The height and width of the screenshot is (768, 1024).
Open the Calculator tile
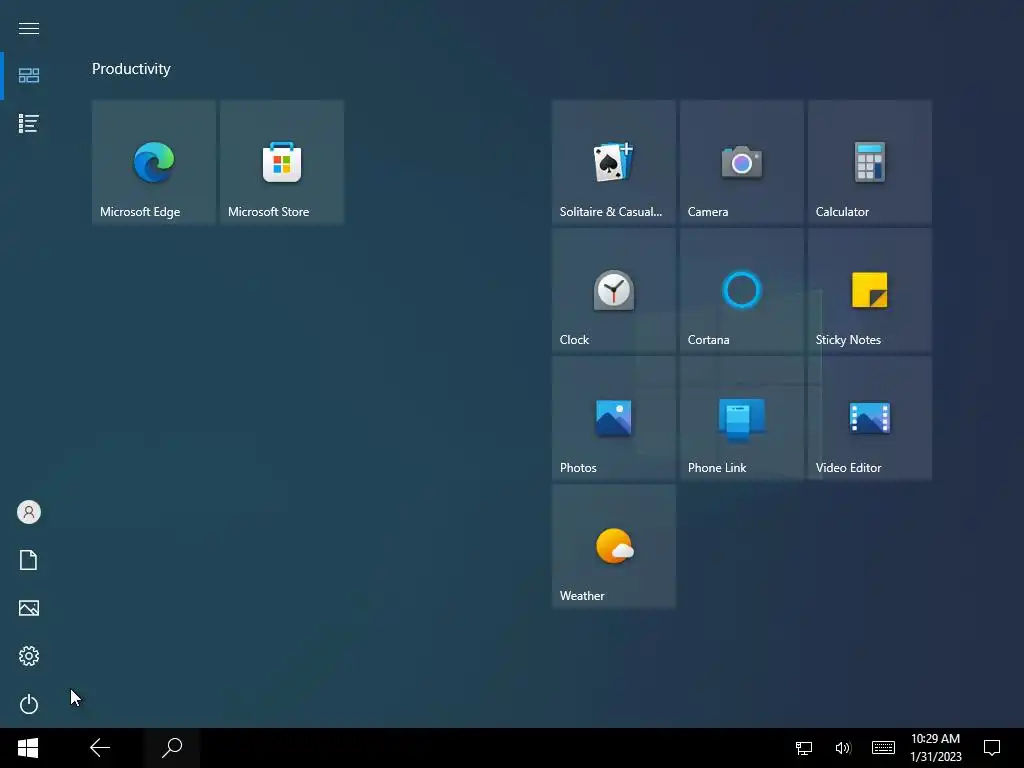pyautogui.click(x=869, y=162)
